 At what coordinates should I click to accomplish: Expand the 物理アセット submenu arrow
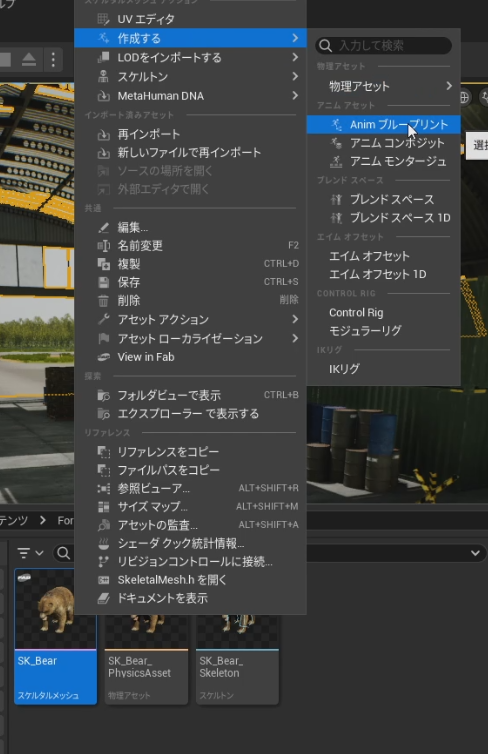(x=449, y=86)
